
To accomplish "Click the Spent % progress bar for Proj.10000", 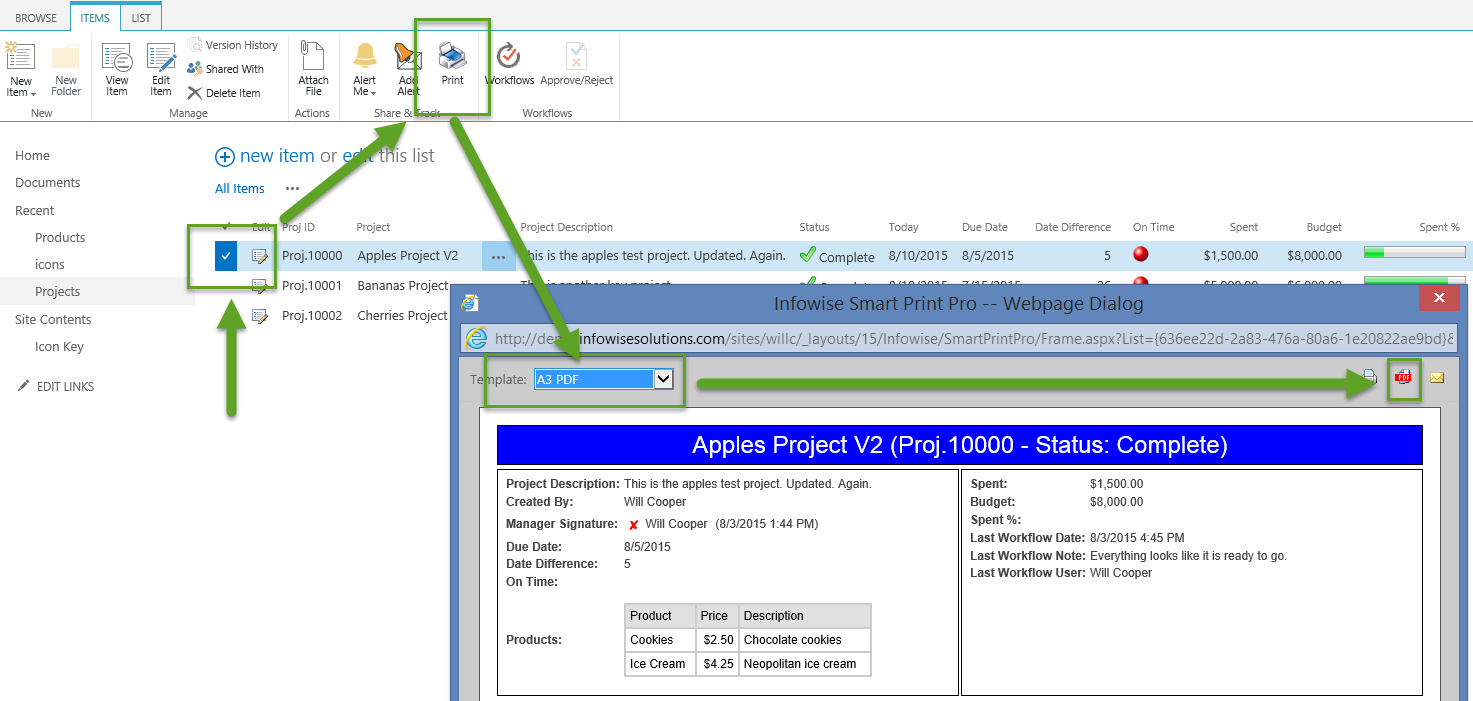I will pos(1414,253).
